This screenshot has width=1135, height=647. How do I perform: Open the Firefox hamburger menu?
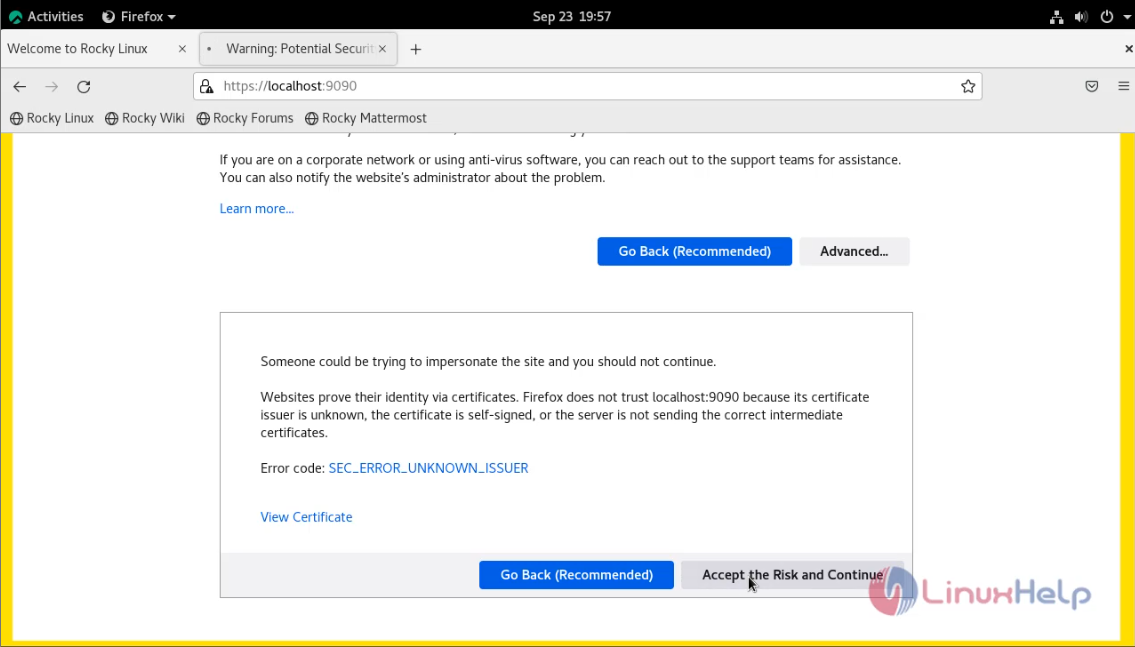1123,86
